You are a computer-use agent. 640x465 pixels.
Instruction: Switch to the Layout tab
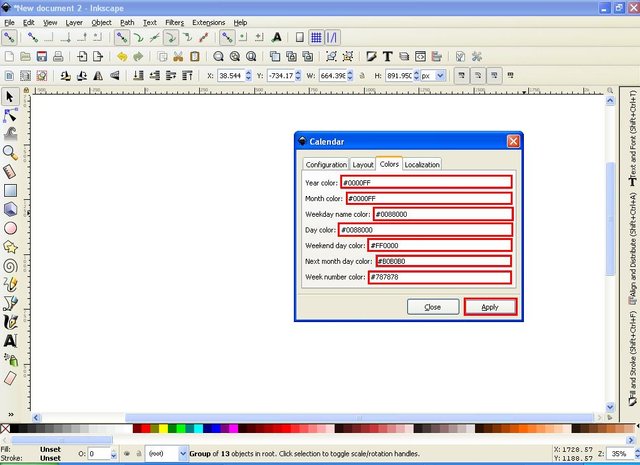tap(363, 165)
